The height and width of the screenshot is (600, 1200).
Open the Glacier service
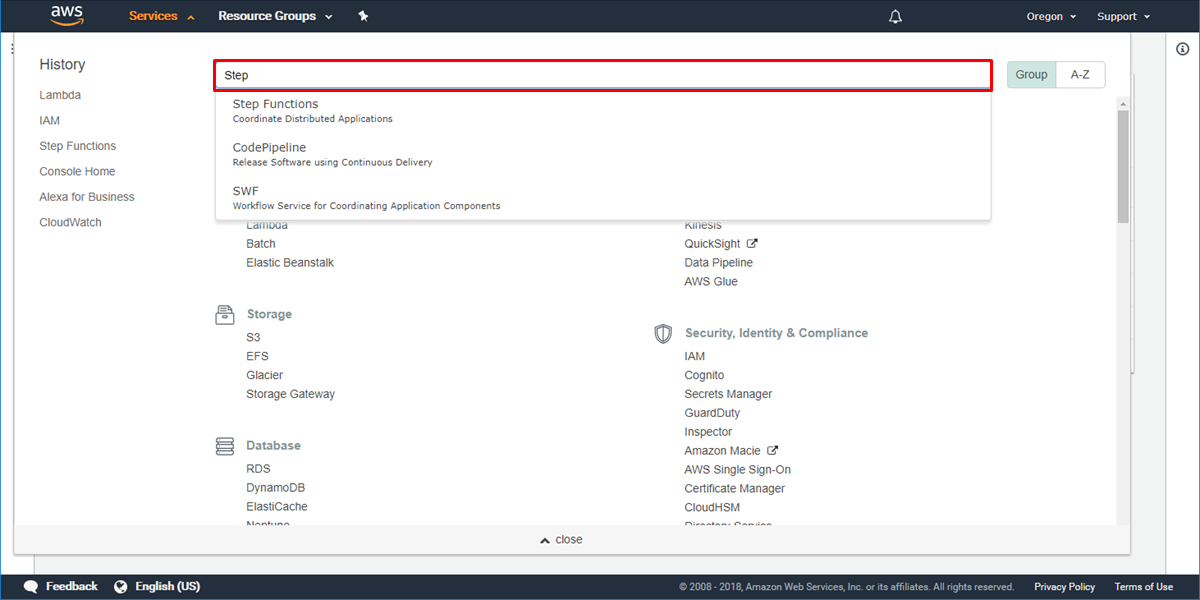(x=265, y=376)
